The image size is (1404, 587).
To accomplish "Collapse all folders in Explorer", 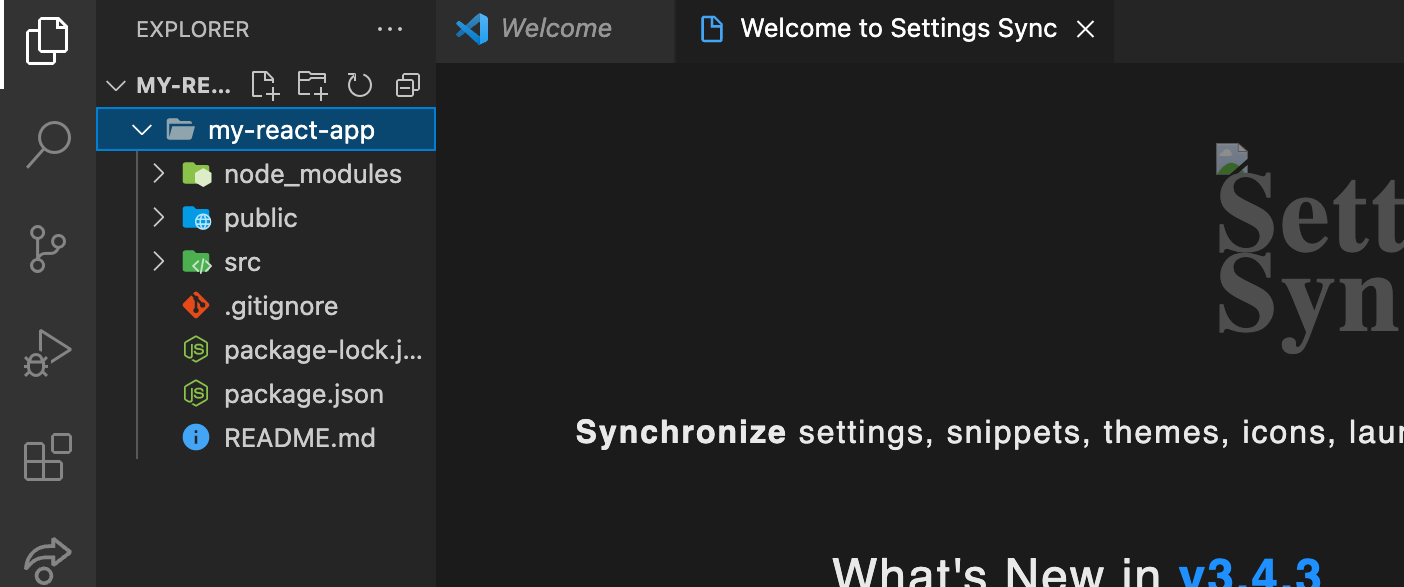I will (x=408, y=86).
